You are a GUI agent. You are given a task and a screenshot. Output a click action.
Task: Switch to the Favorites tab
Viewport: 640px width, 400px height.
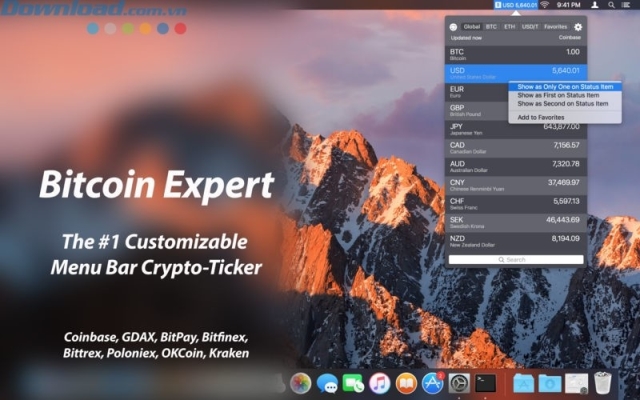click(x=556, y=27)
